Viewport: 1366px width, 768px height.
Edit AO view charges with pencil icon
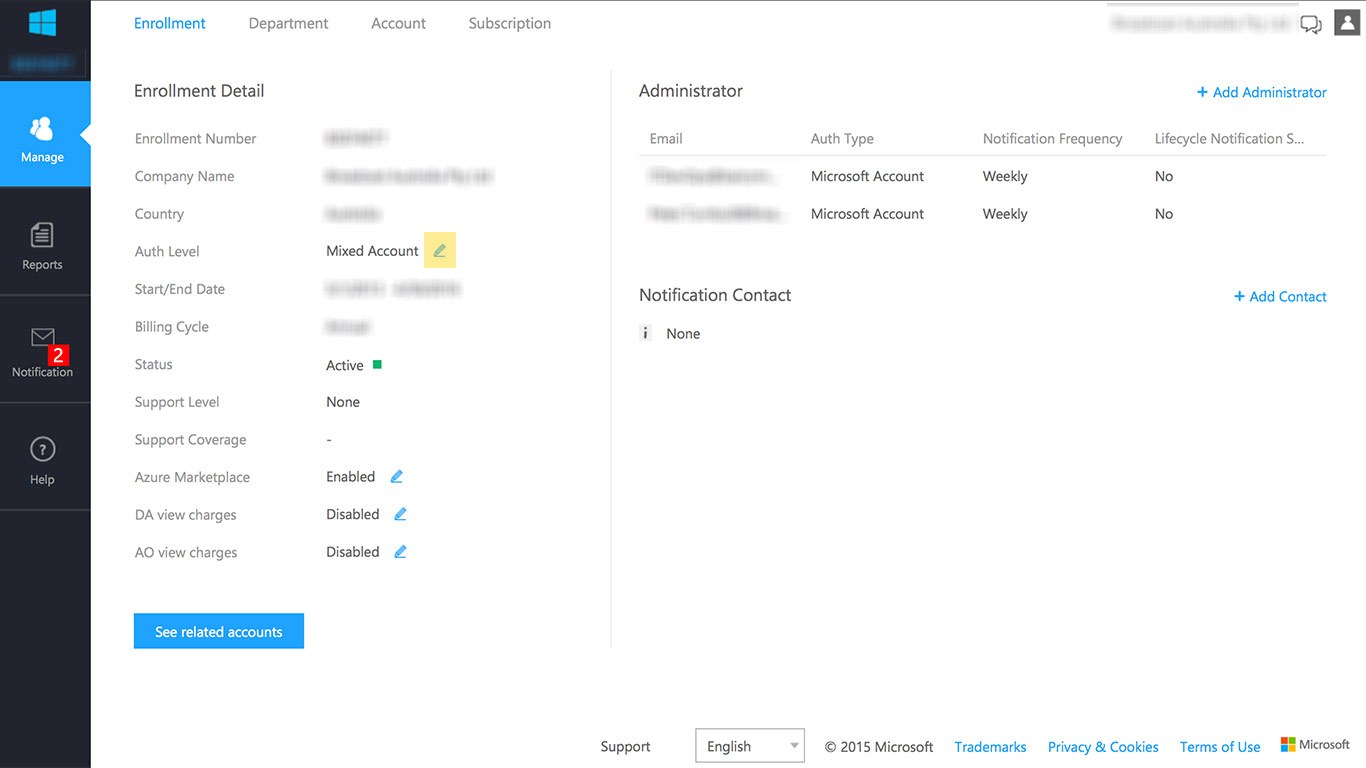tap(400, 551)
